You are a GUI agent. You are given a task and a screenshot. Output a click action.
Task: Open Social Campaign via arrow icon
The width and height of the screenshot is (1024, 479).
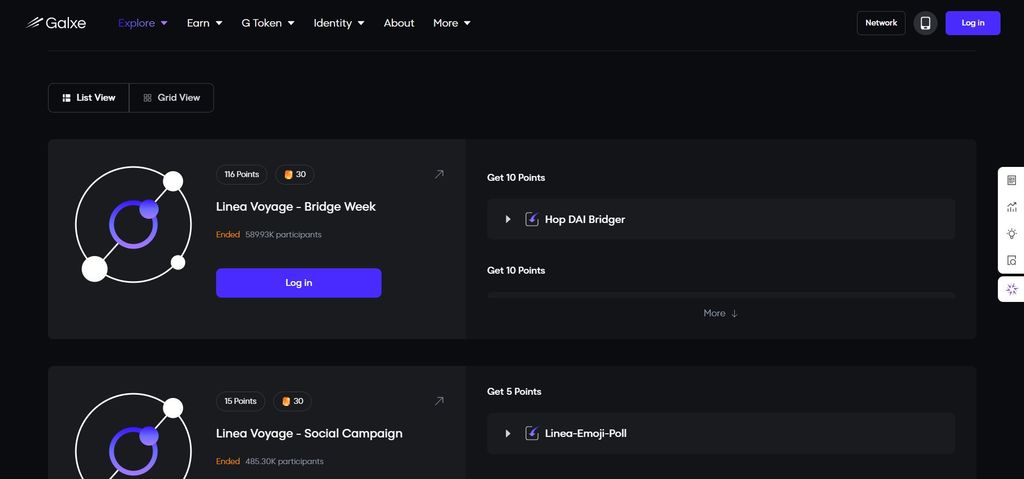tap(439, 401)
